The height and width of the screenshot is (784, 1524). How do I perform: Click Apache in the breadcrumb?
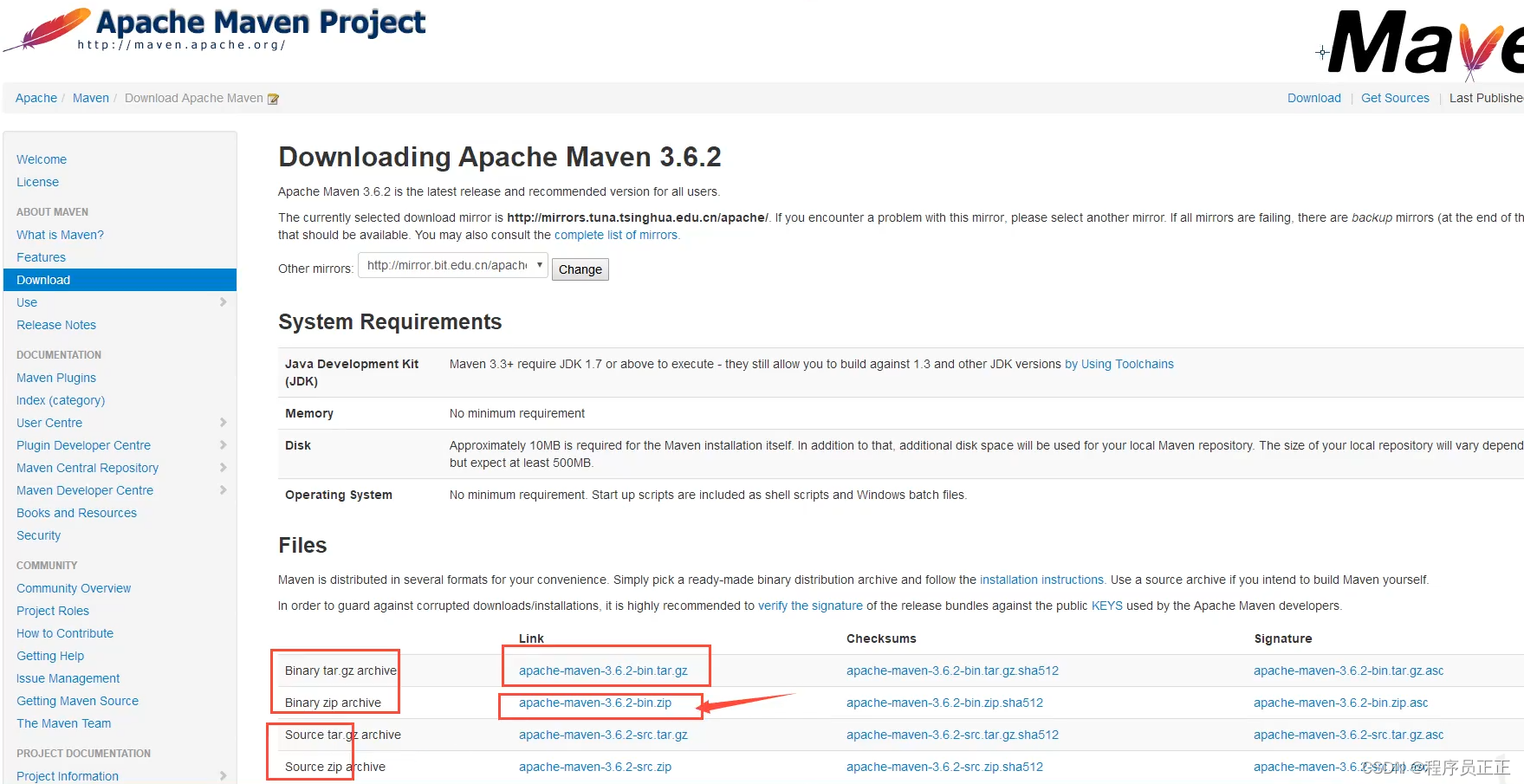pos(36,98)
